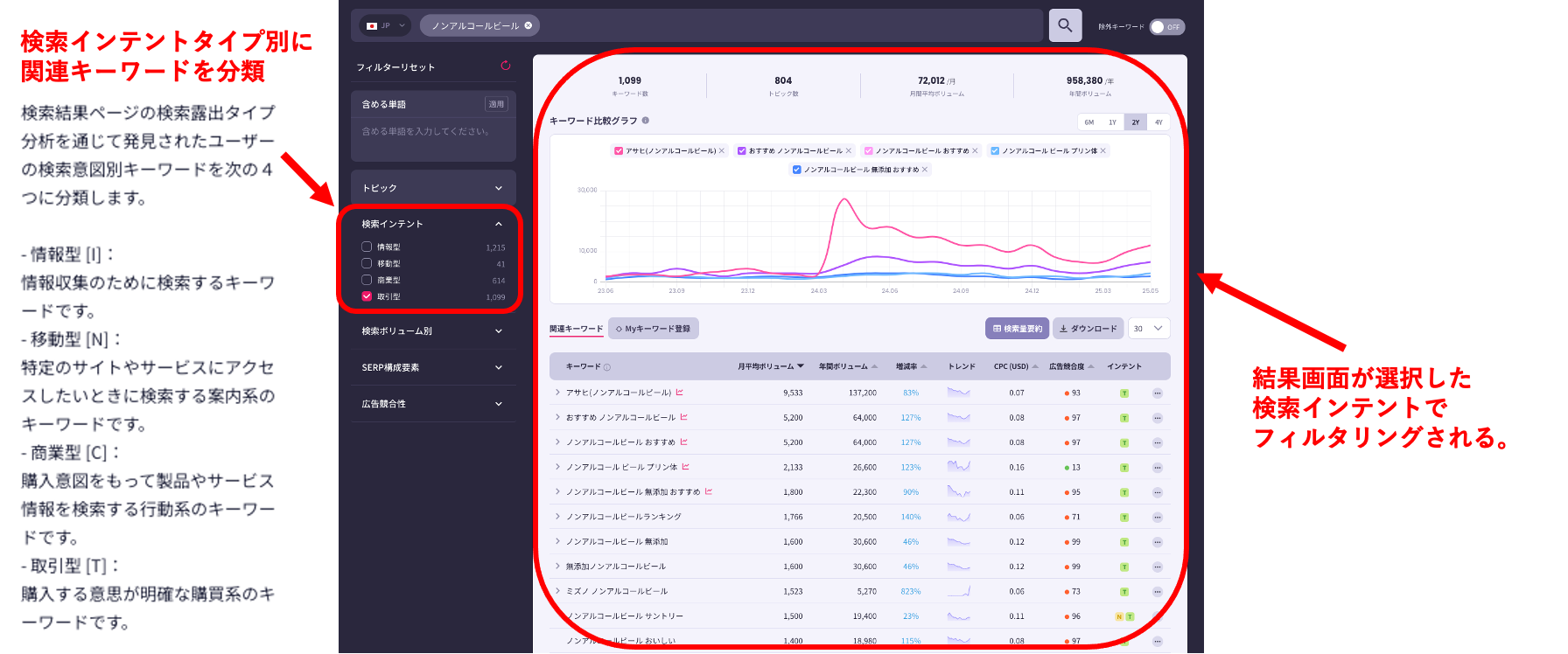This screenshot has height=654, width=1568.
Task: Remove アサヒ(ノンアルコールビール) from graph legend
Action: [722, 150]
